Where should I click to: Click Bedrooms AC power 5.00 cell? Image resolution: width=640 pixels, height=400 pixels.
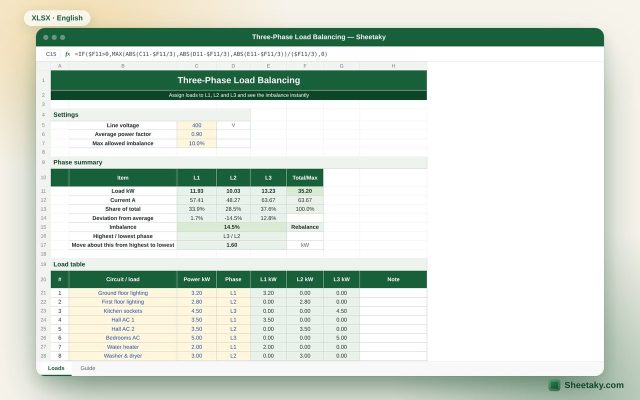click(x=197, y=338)
